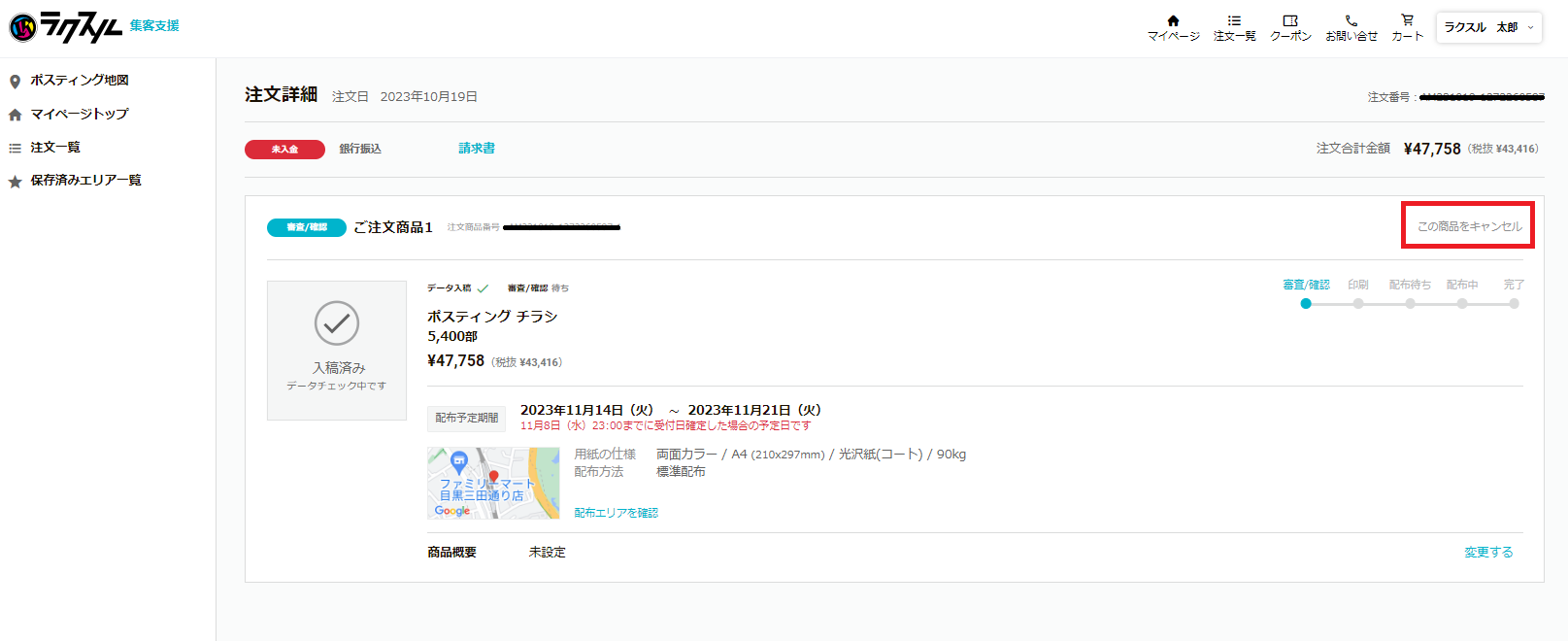
Task: Click the 入稿済み data check box
Action: pos(337,351)
